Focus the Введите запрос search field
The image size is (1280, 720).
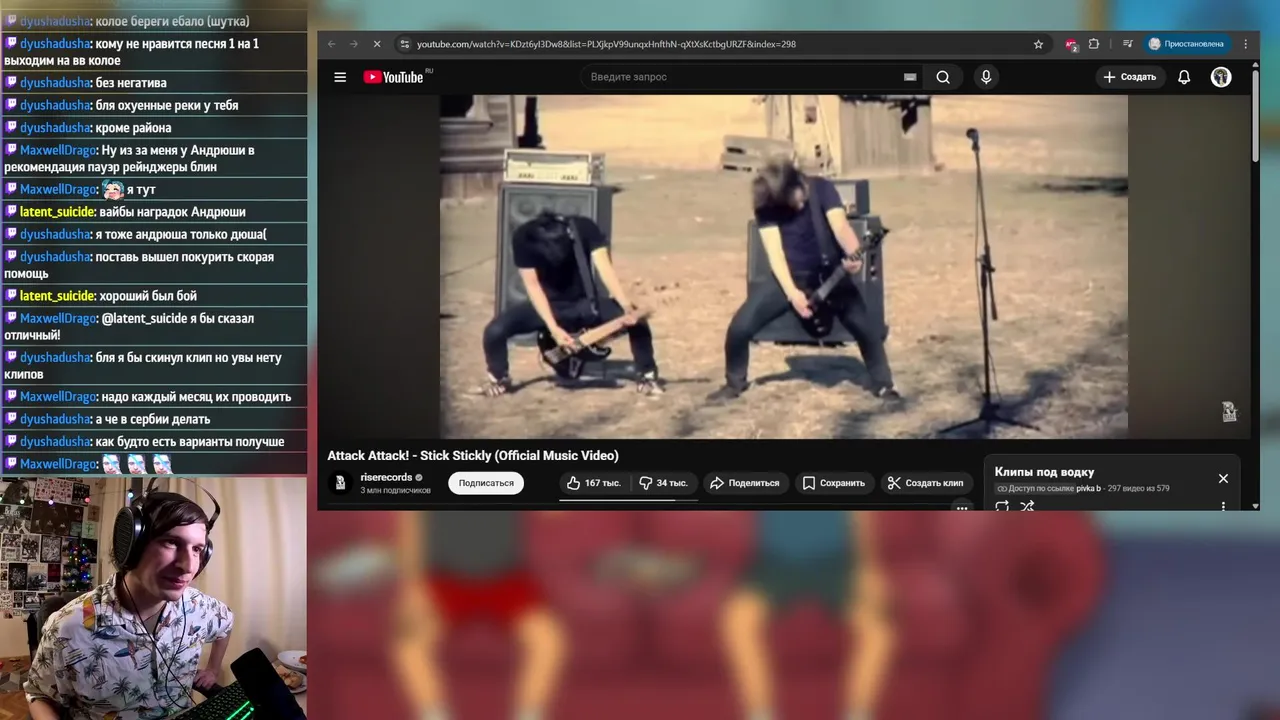click(750, 77)
